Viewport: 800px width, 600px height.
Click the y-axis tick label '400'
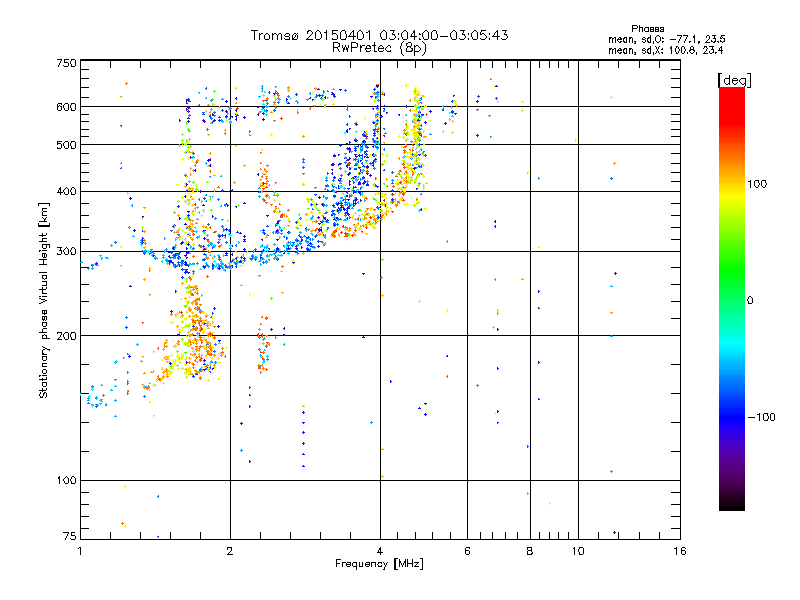tap(66, 192)
